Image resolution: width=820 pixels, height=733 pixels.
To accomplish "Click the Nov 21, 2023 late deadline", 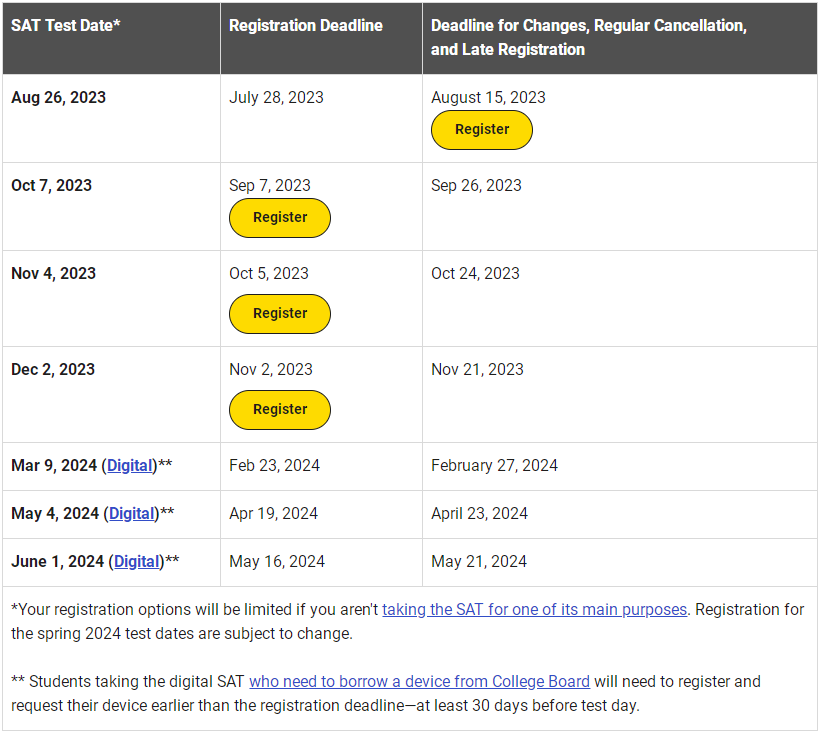I will pyautogui.click(x=477, y=370).
